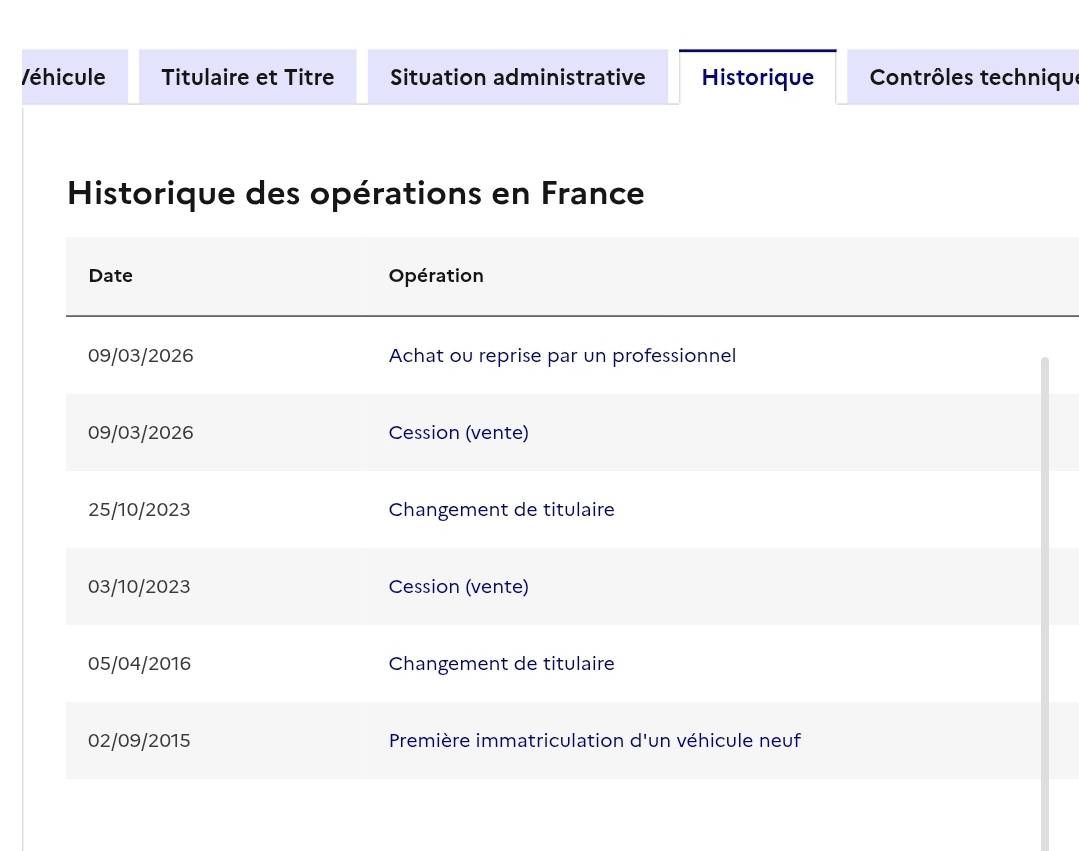Open the Cession (vente) entry dated 09/03/2026
1079x851 pixels.
click(458, 432)
